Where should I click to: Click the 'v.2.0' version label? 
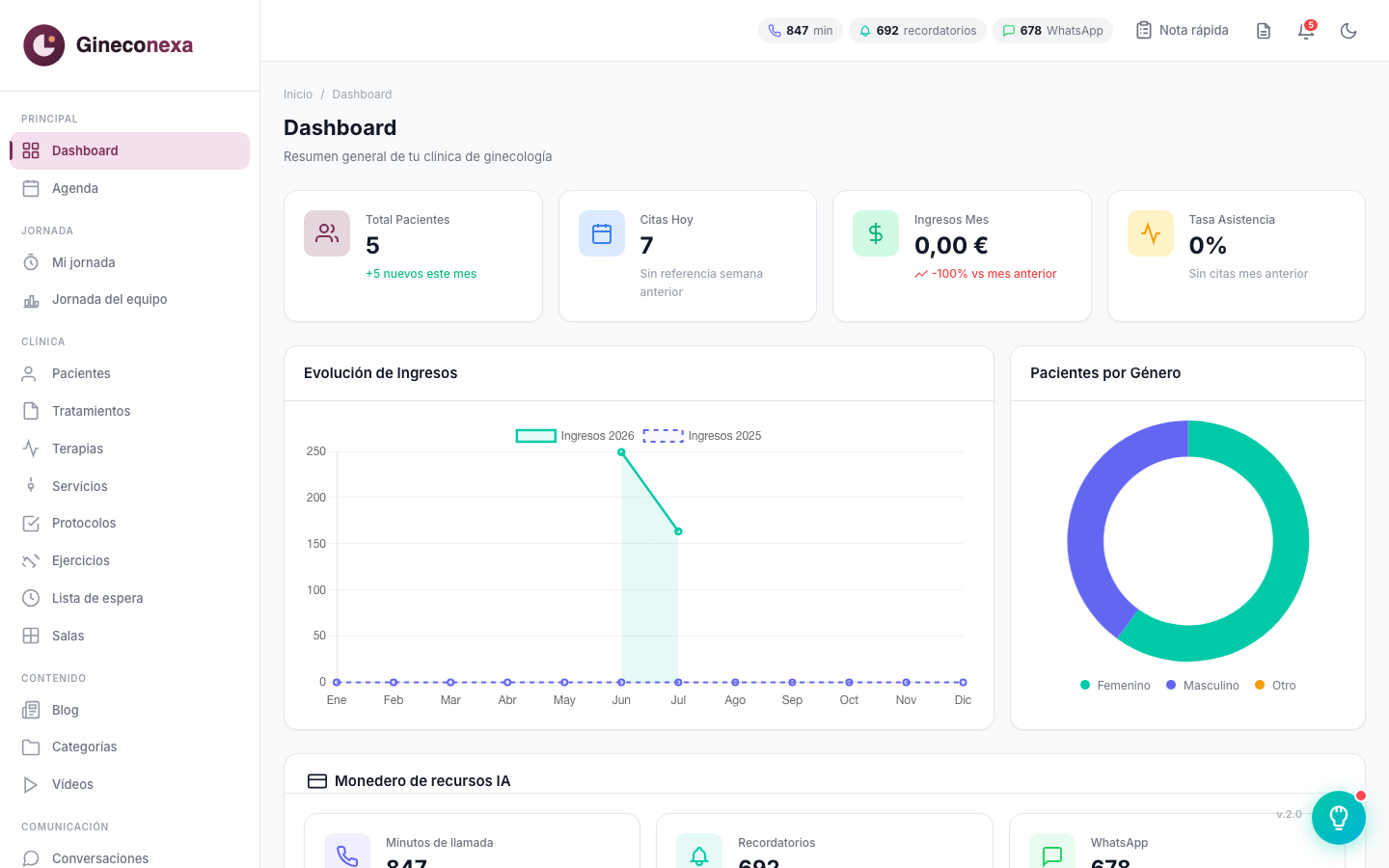[1289, 814]
